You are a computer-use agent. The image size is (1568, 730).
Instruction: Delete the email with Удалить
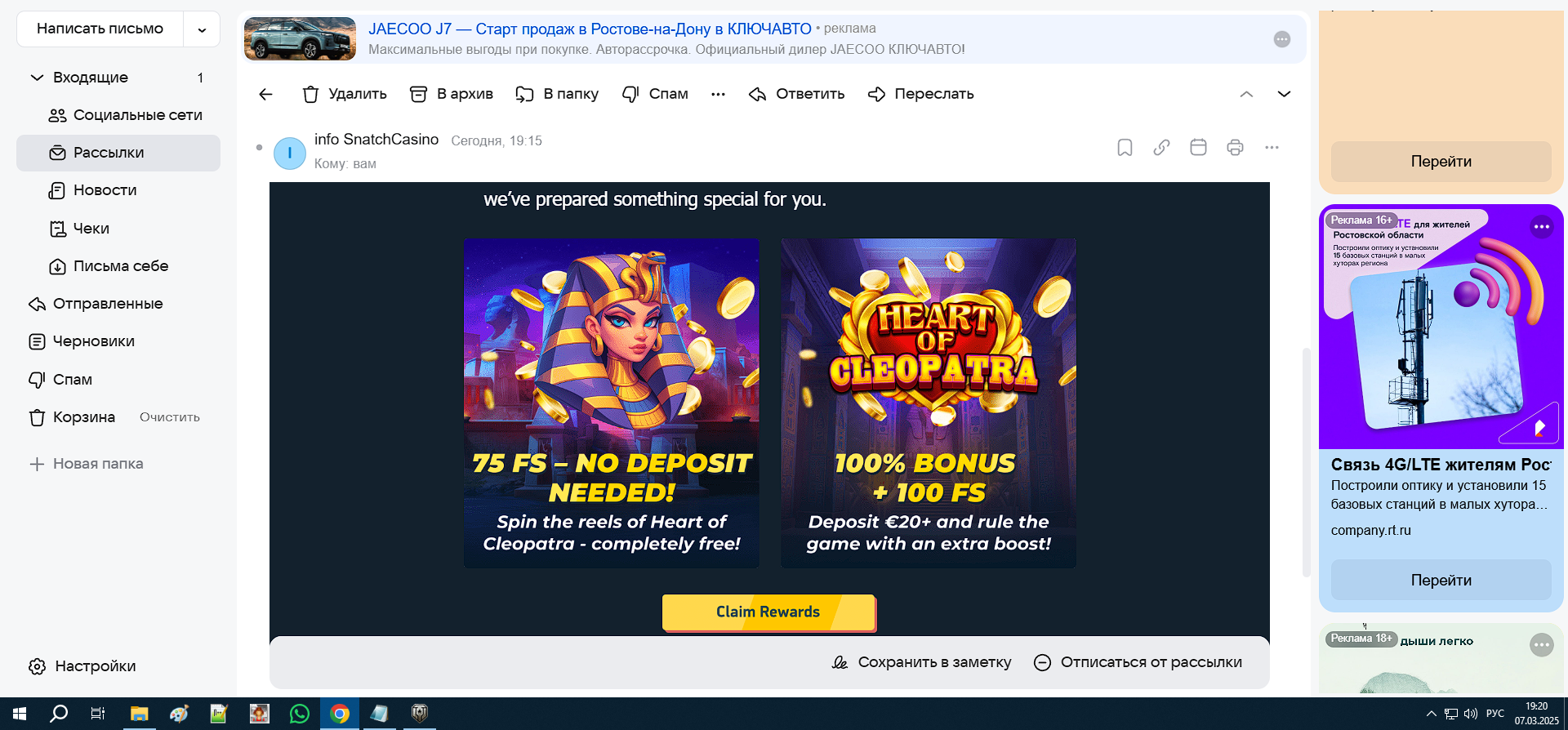[344, 94]
